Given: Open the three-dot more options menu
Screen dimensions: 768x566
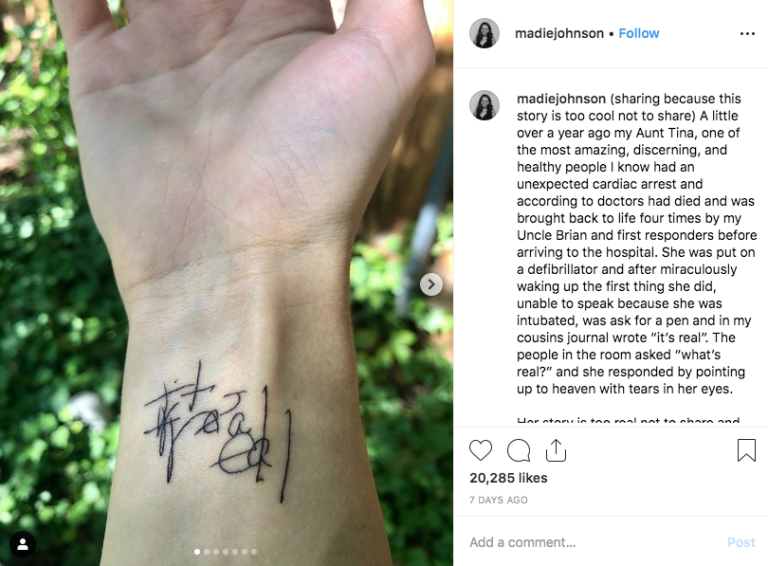Looking at the screenshot, I should 747,33.
